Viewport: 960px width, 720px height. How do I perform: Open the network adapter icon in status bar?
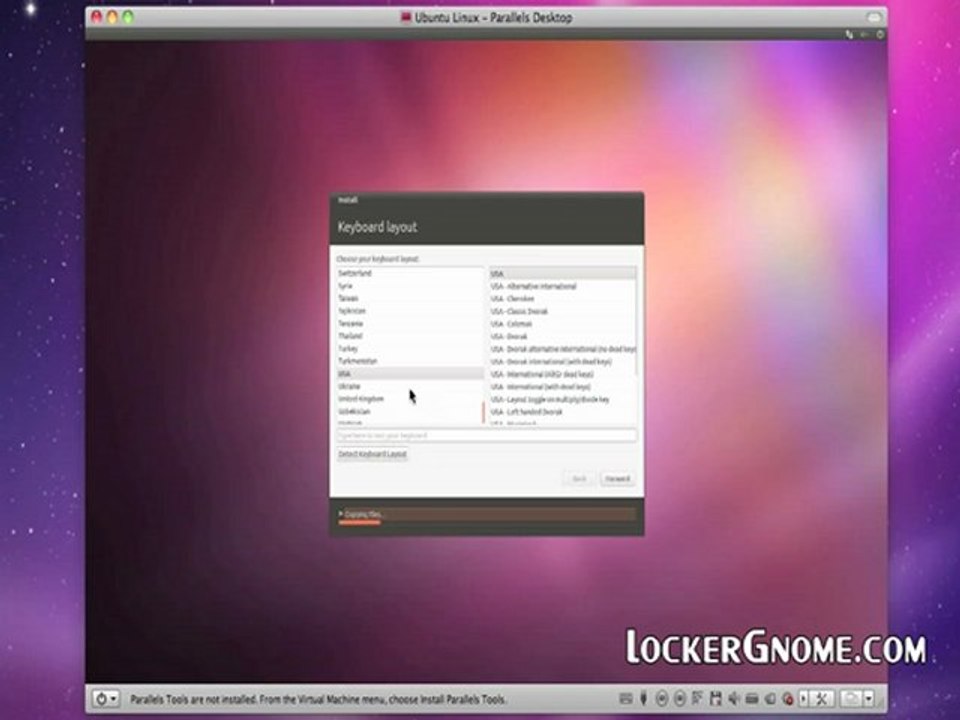[697, 699]
